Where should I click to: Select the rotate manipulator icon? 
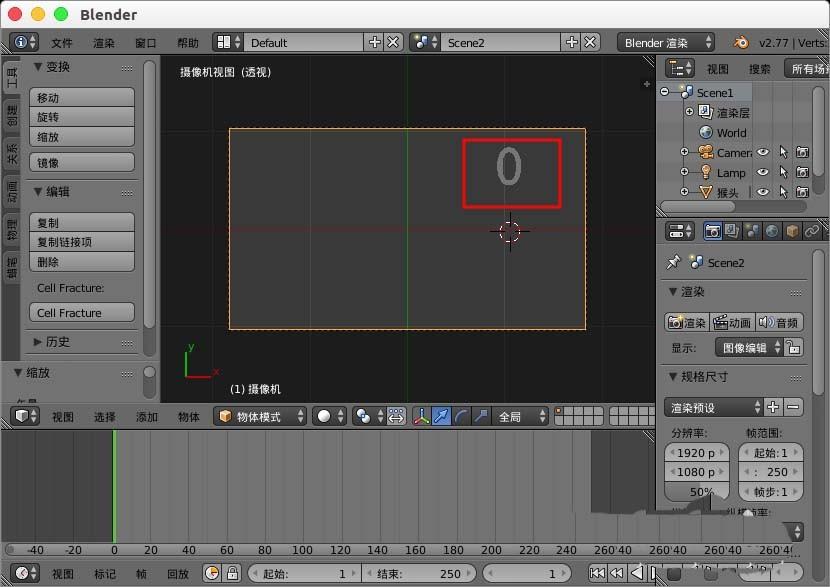point(462,418)
